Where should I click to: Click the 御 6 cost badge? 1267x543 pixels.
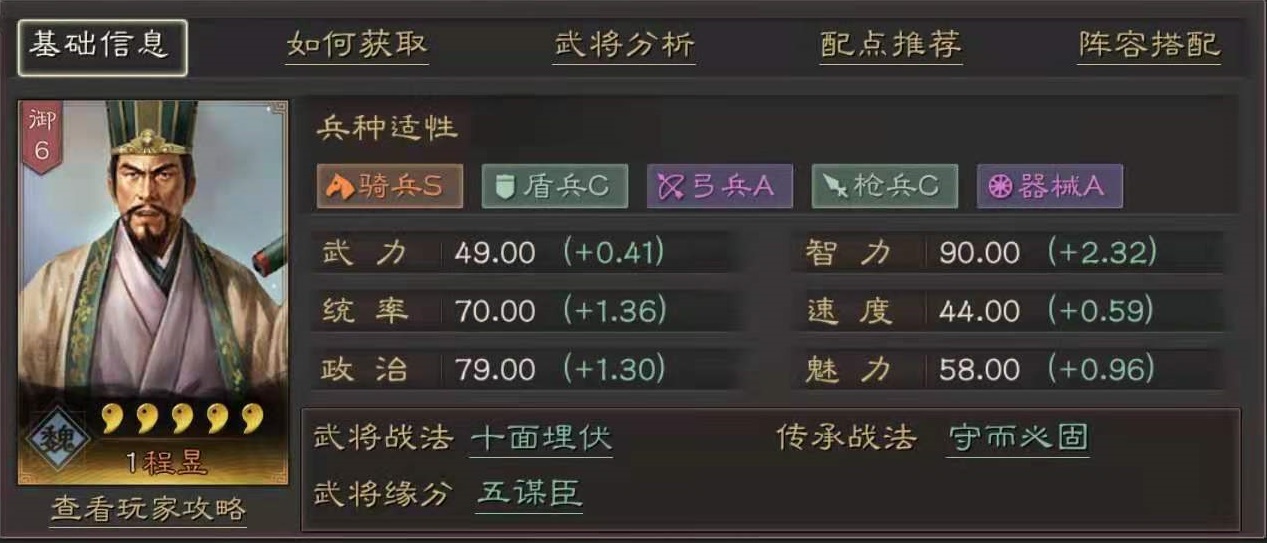tap(42, 137)
